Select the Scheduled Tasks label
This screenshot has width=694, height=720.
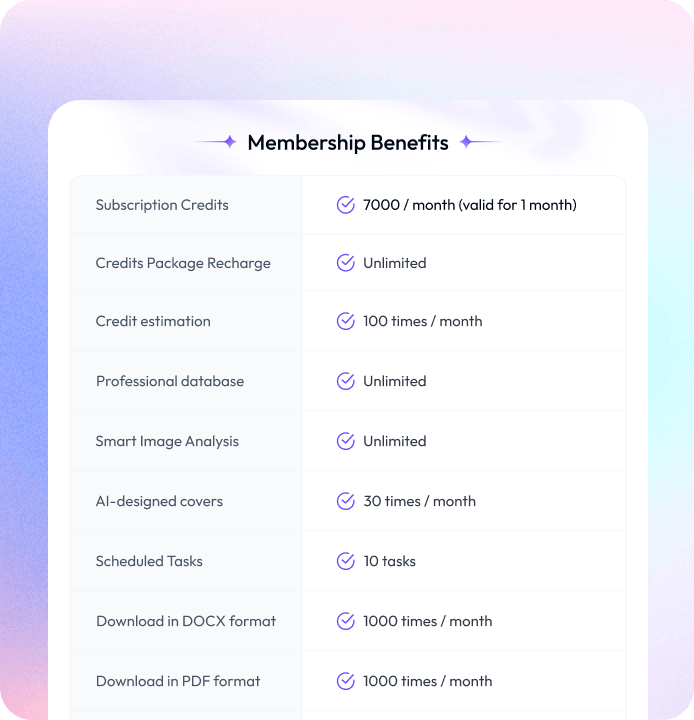point(149,561)
